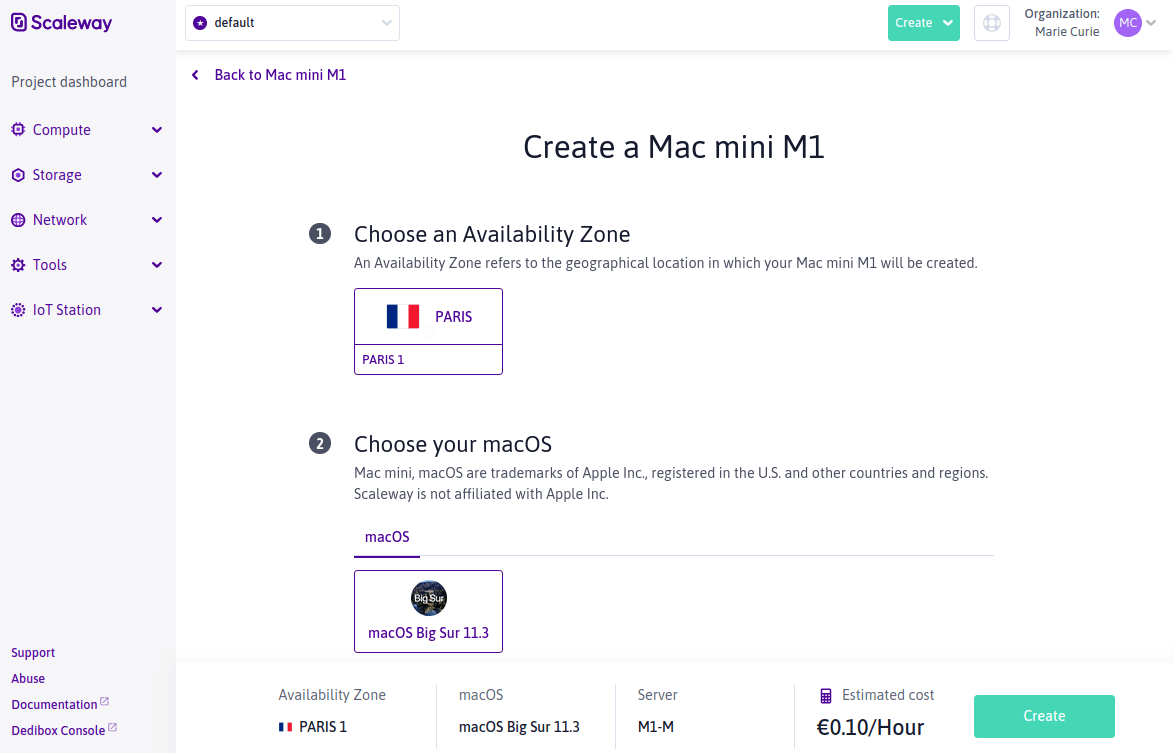Click the Scaleway logo
The width and height of the screenshot is (1173, 753).
coord(60,22)
